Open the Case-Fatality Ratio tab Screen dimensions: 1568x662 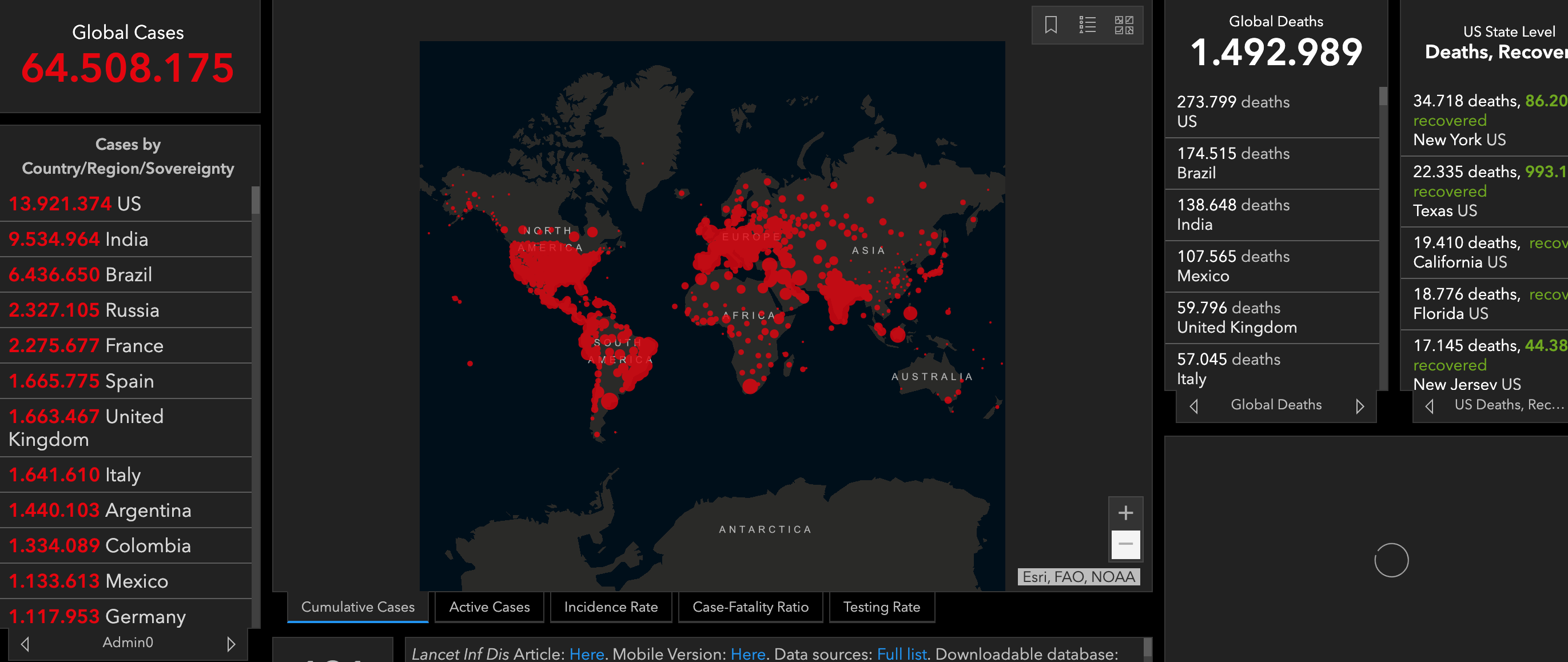(x=750, y=607)
